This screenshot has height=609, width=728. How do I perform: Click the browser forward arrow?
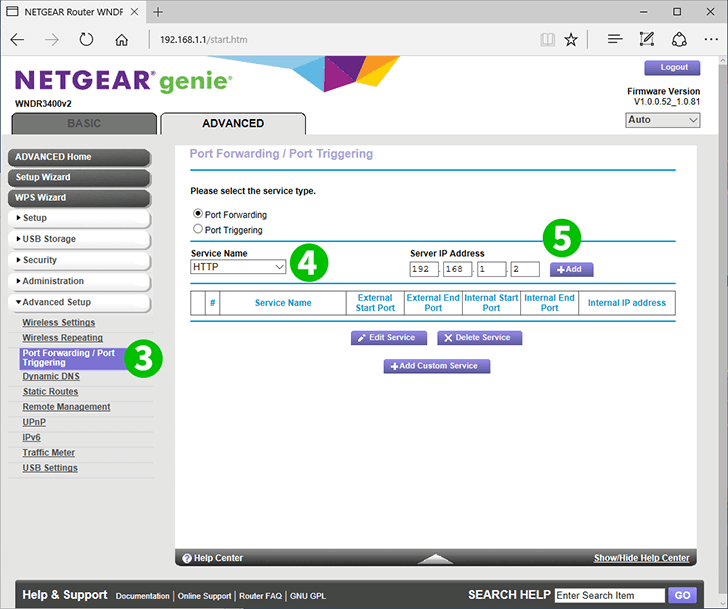(52, 40)
